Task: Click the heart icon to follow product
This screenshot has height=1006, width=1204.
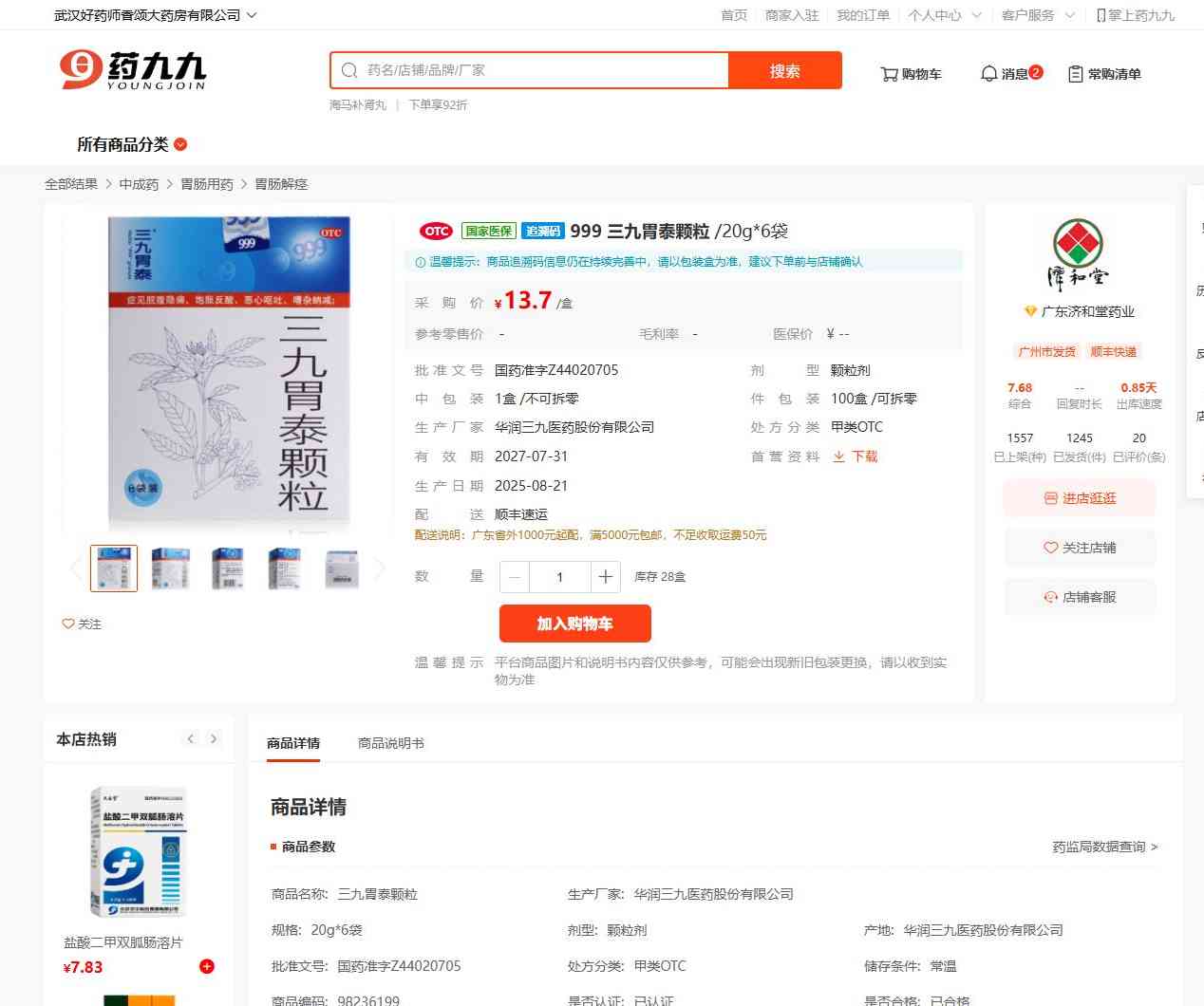Action: pyautogui.click(x=68, y=624)
